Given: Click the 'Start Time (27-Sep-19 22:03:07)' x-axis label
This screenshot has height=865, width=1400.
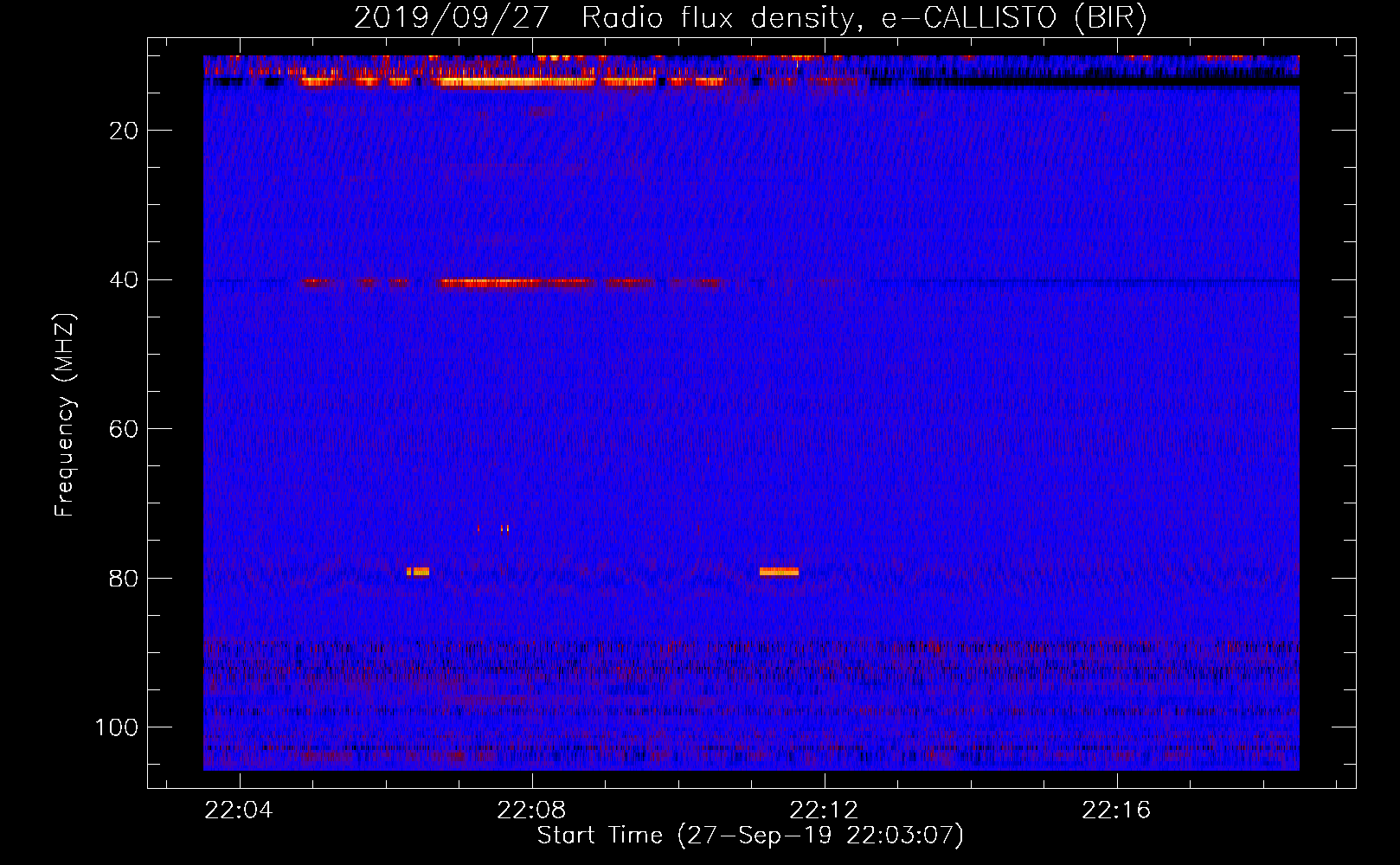Looking at the screenshot, I should [750, 836].
